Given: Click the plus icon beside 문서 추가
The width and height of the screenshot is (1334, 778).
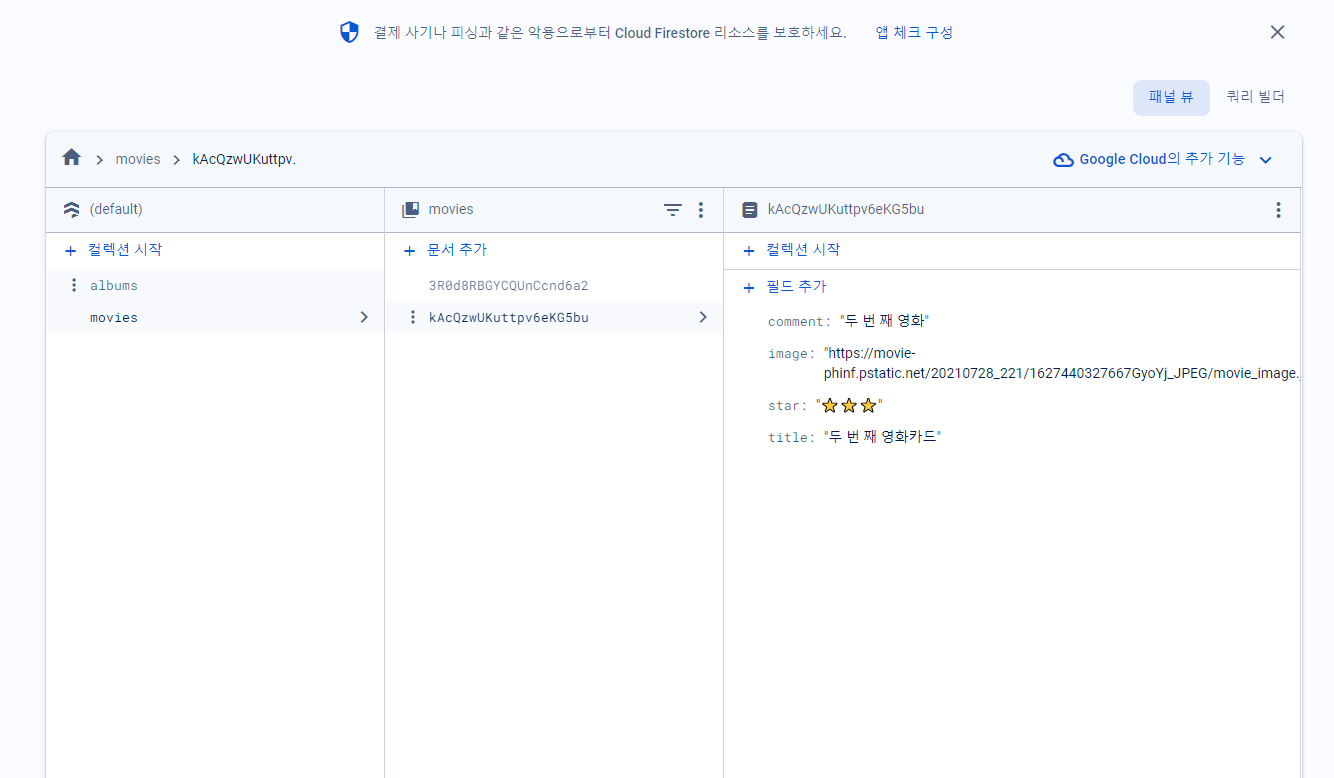Looking at the screenshot, I should tap(409, 251).
